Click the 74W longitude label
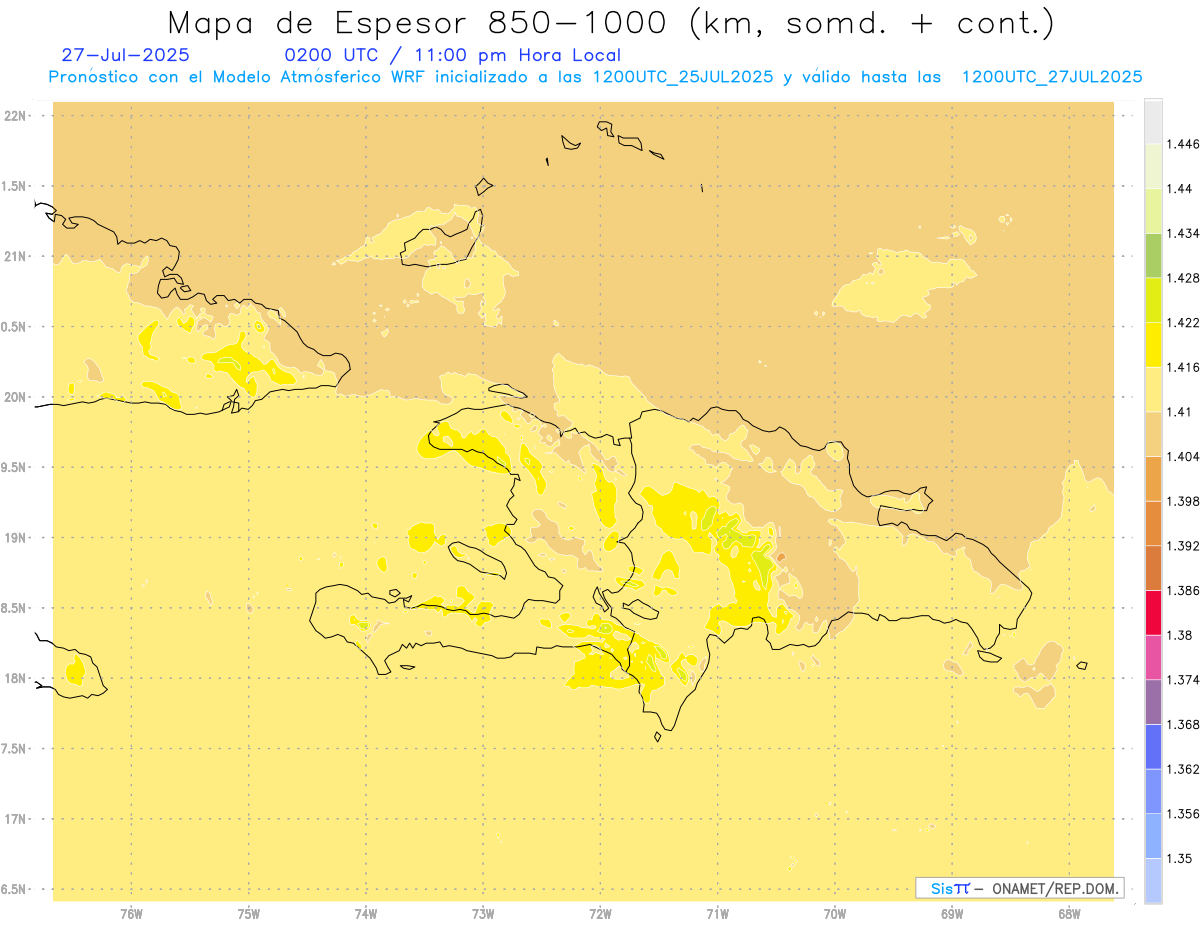Viewport: 1200px width, 927px height. 365,914
